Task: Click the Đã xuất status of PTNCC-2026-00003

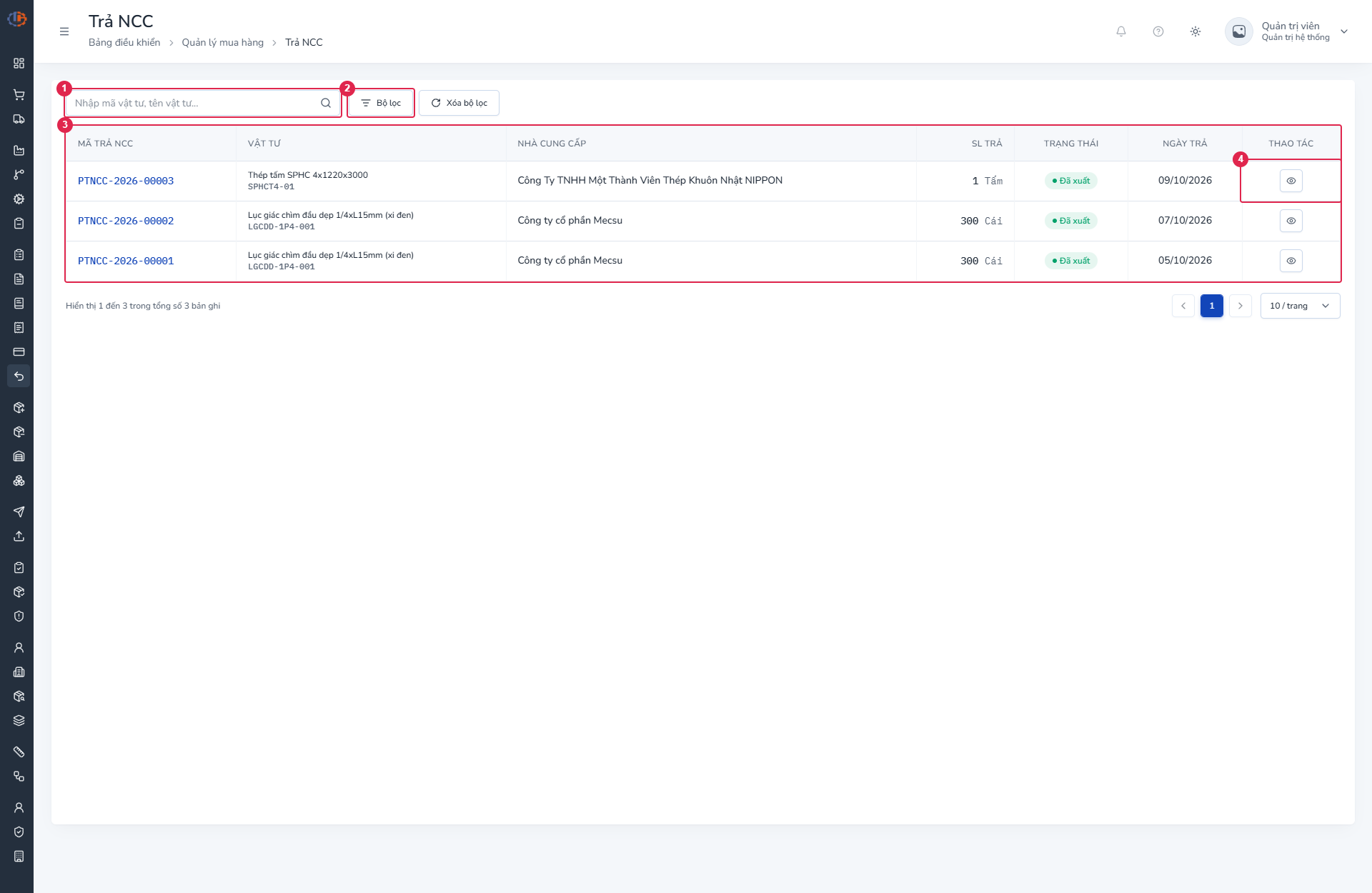Action: point(1071,181)
